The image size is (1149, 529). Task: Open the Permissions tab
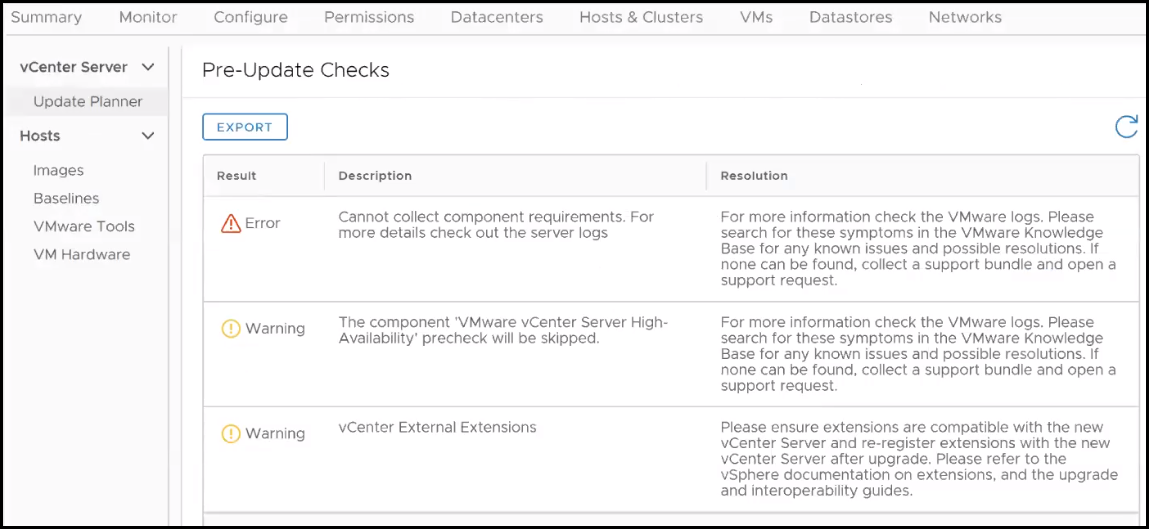tap(369, 17)
